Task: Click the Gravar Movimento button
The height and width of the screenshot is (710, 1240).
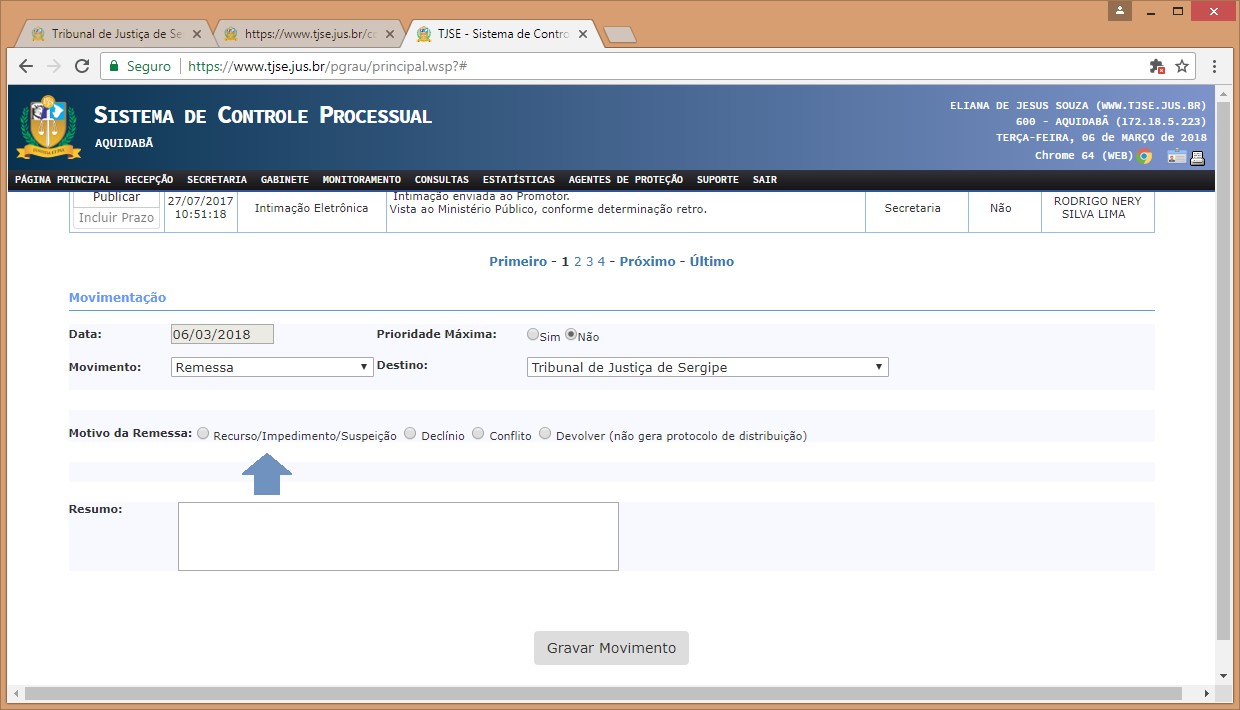Action: [611, 648]
